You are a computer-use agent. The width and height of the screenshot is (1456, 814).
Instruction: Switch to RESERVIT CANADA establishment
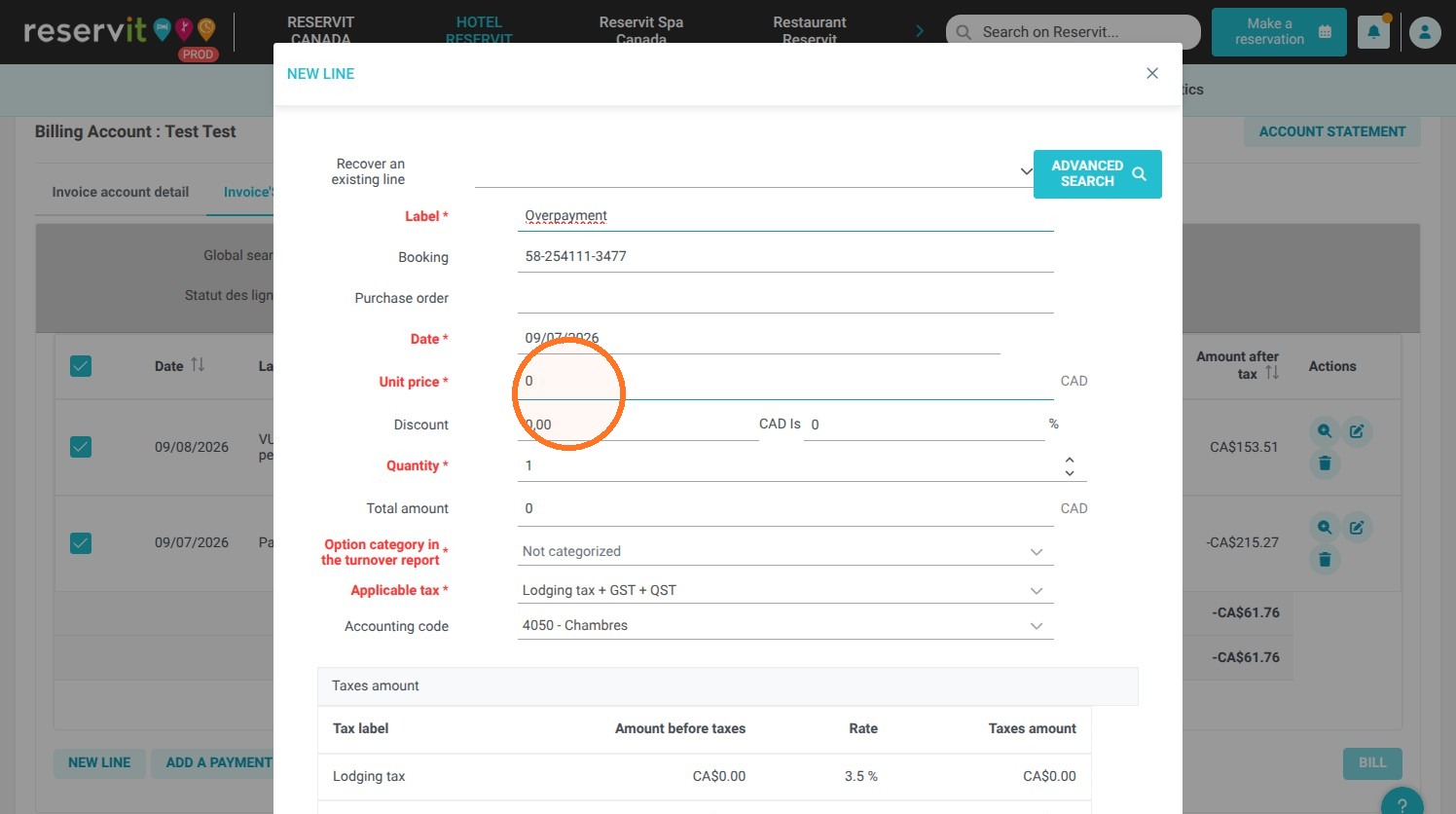pyautogui.click(x=320, y=31)
